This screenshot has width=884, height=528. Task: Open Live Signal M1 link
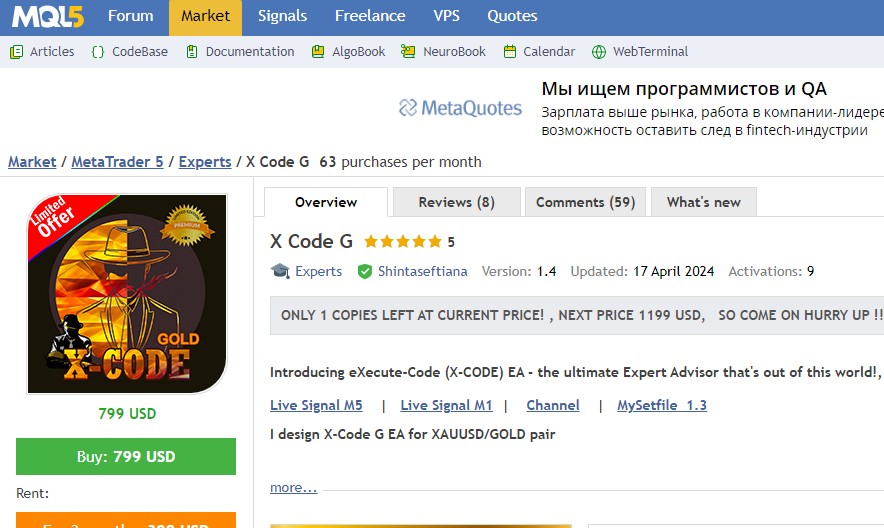pos(447,406)
